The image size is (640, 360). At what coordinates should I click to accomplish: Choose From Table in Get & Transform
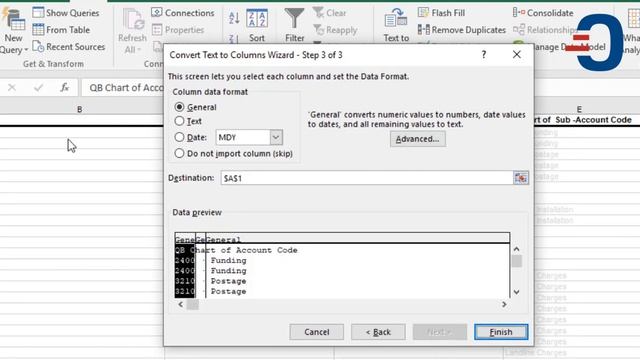click(x=61, y=30)
